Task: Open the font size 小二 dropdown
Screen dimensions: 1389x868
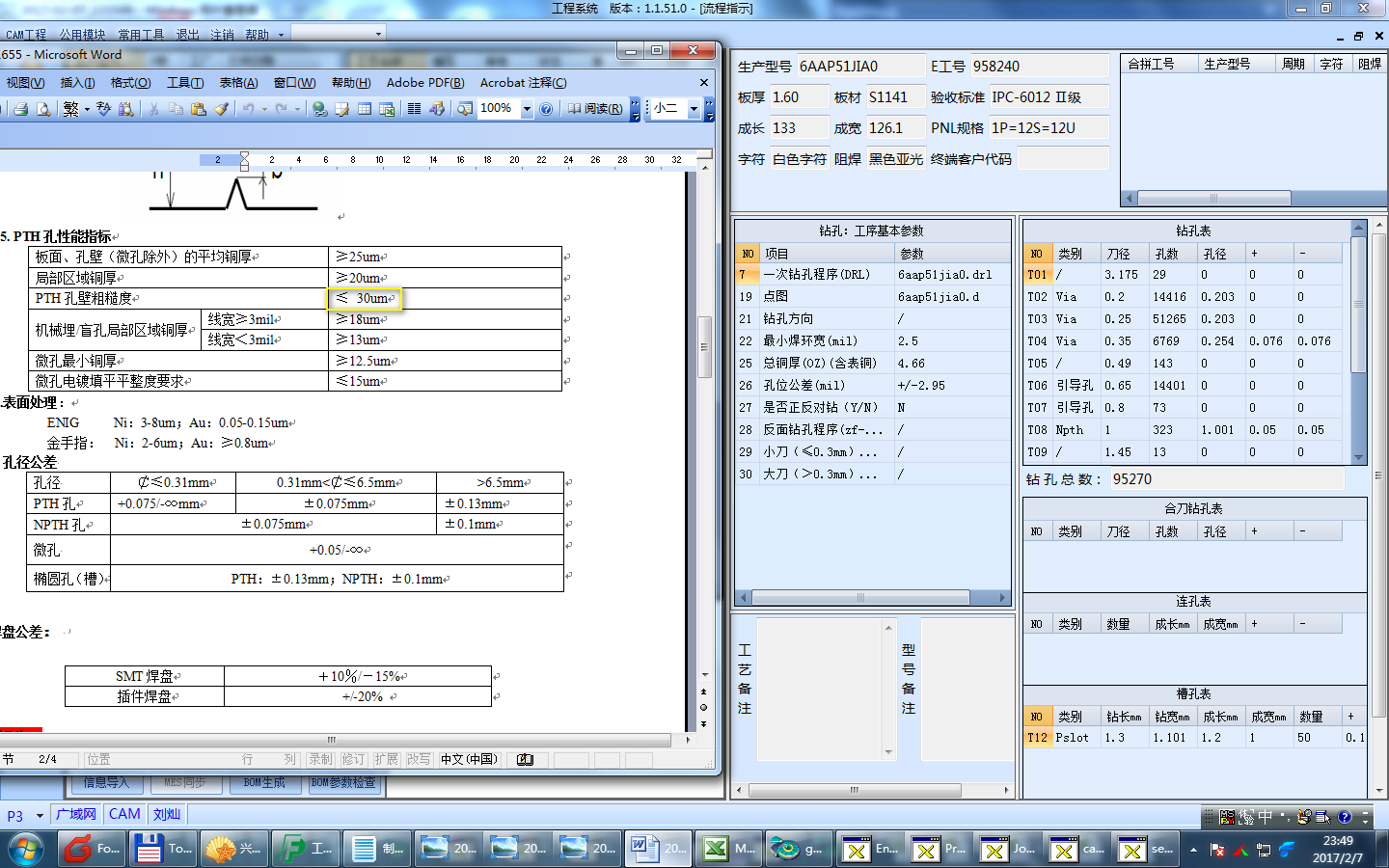Action: tap(694, 109)
